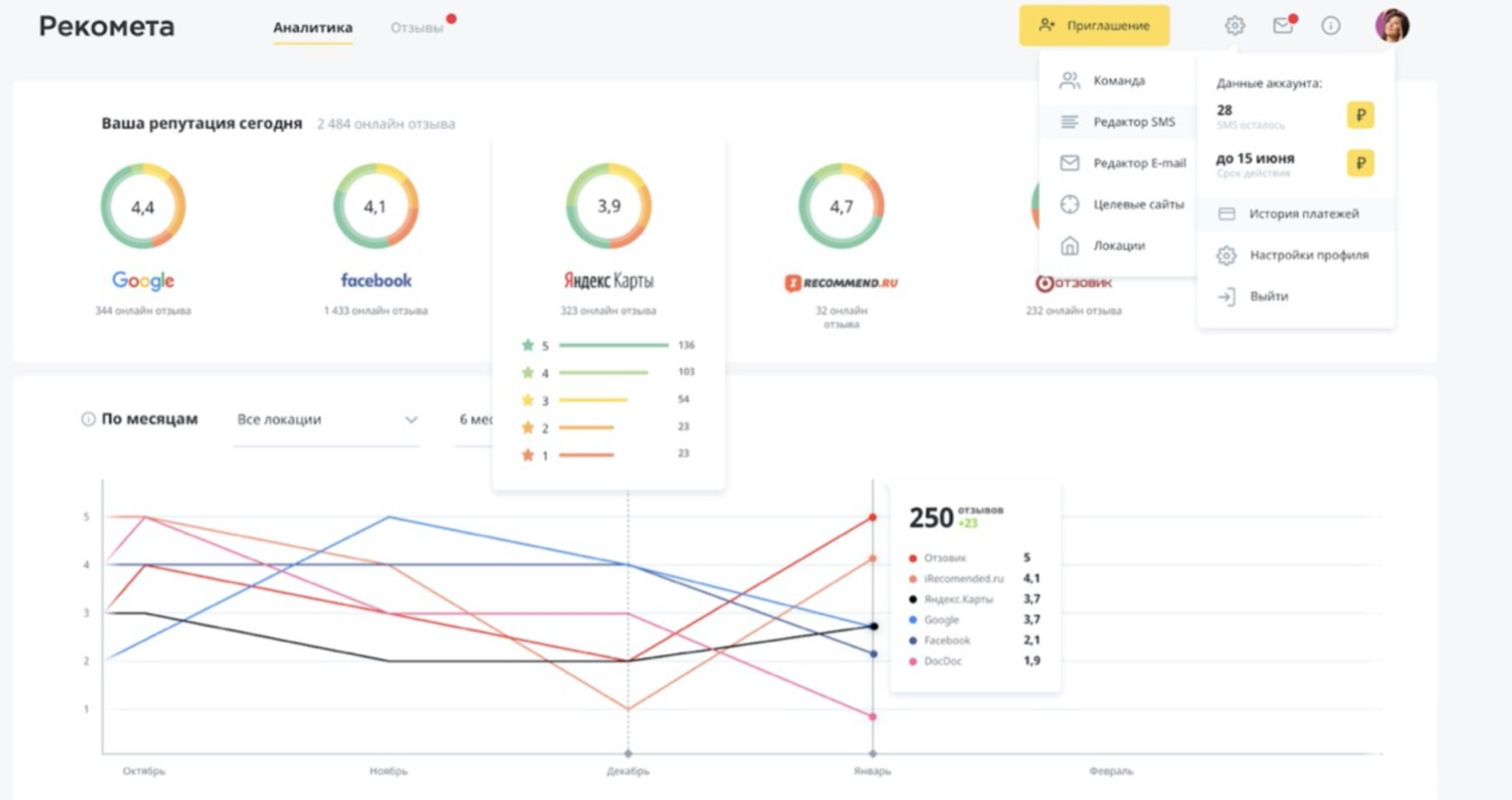Image resolution: width=1512 pixels, height=800 pixels.
Task: Click the Редактор E-mail envelope icon
Action: coord(1069,163)
